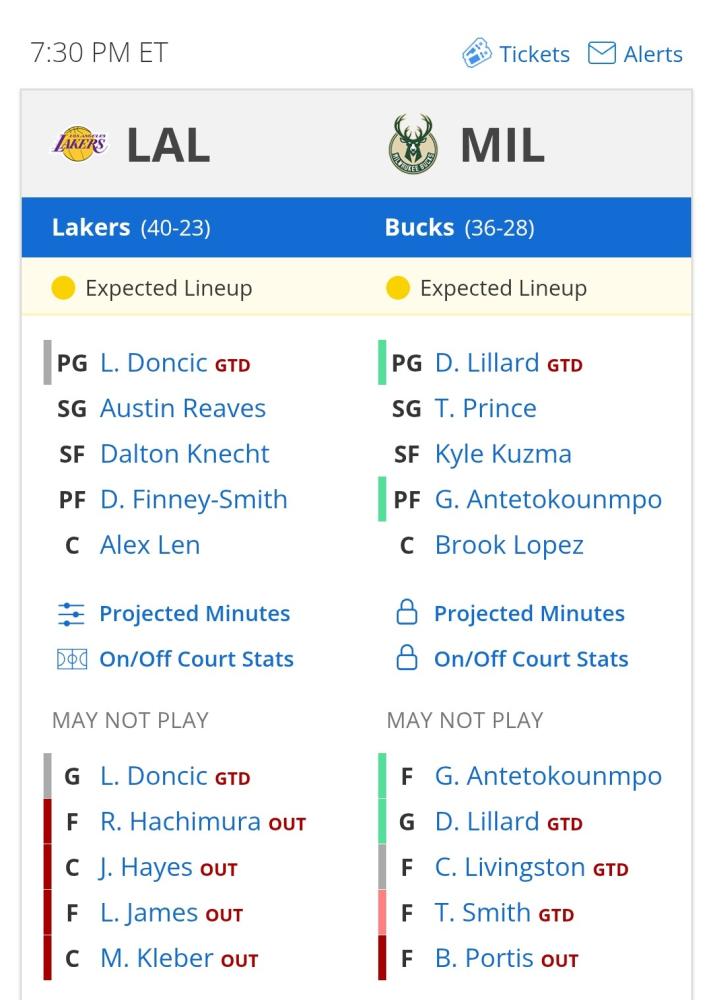Screen dimensions: 713x1000
Task: Select the yellow Bucks Expected Lineup indicator
Action: (398, 288)
